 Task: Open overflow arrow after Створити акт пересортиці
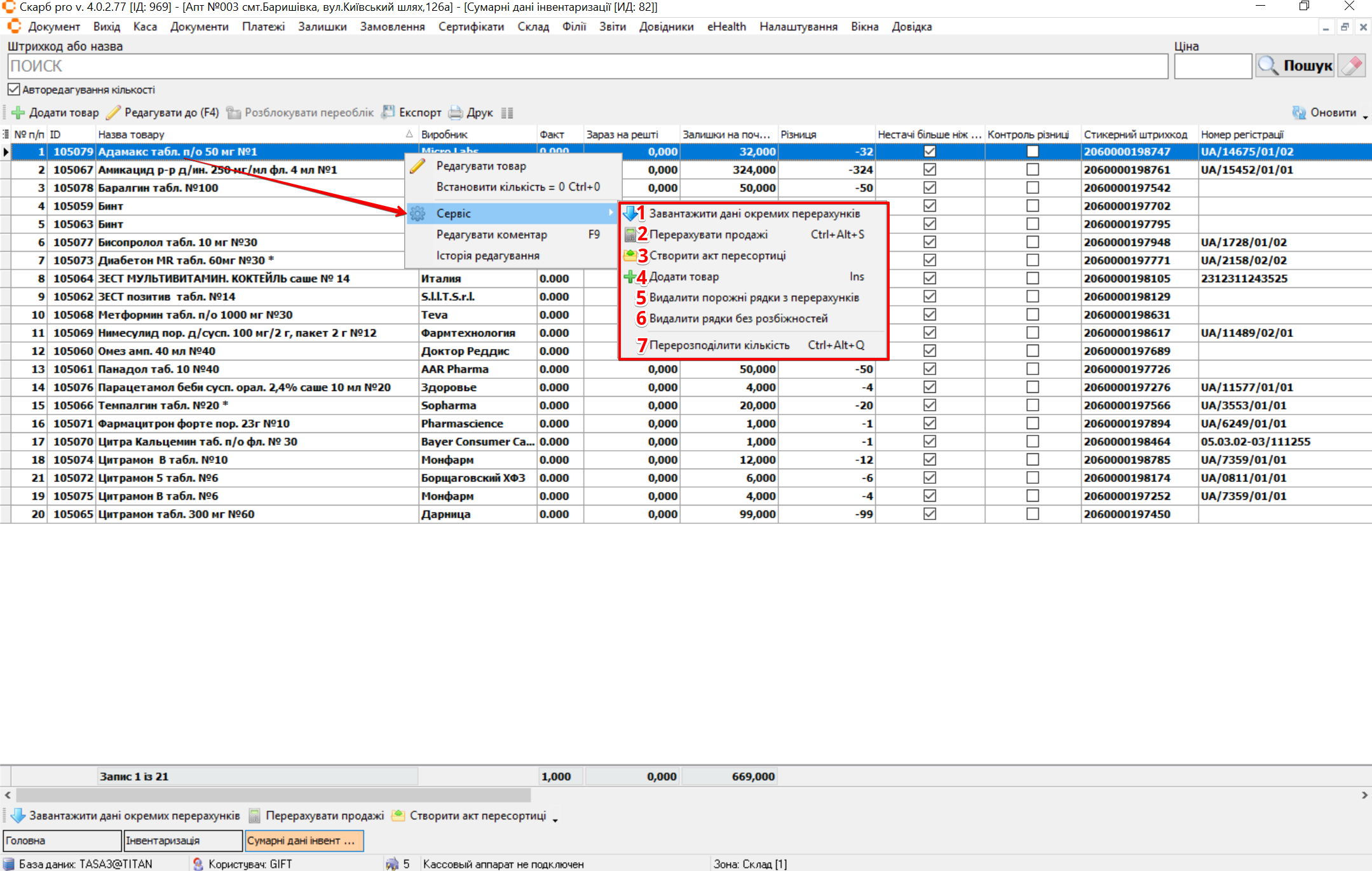click(x=555, y=820)
